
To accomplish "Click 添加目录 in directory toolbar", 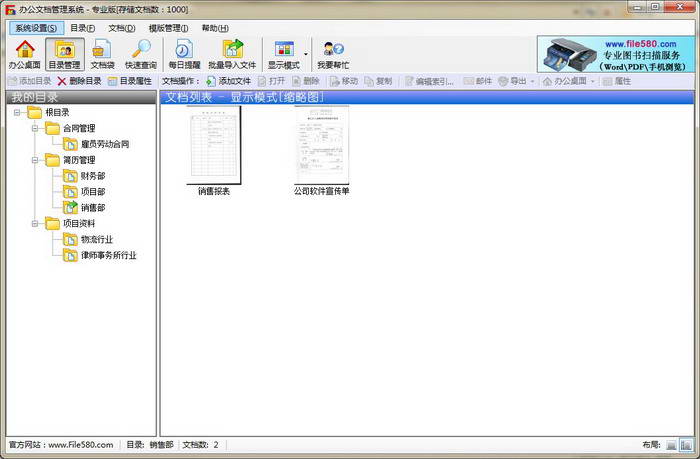I will coord(30,81).
